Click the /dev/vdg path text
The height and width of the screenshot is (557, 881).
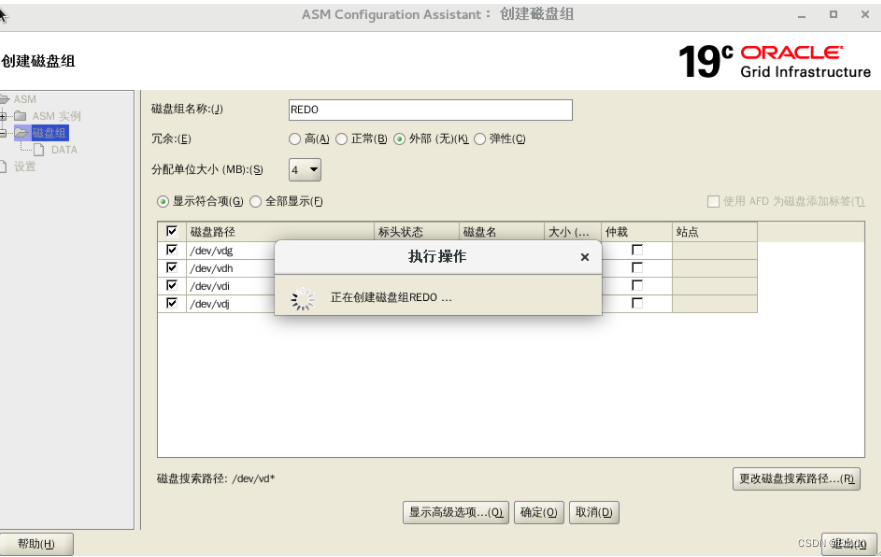tap(211, 251)
